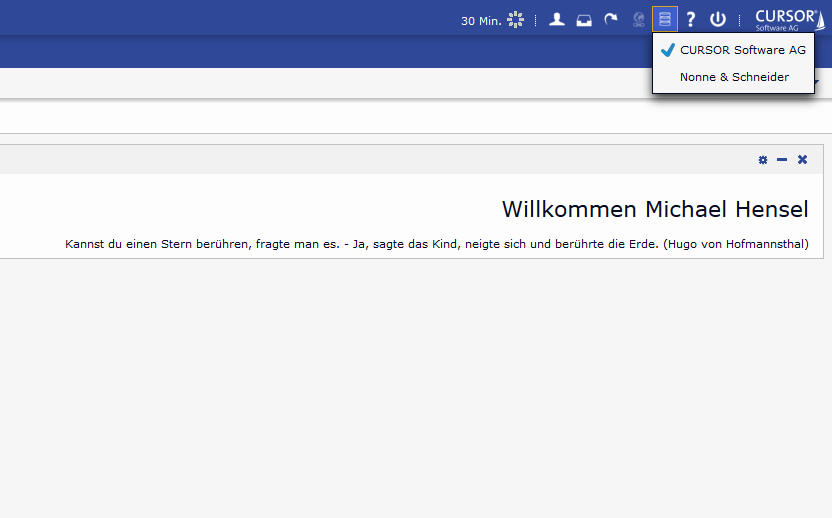Click the inbox tray icon

pyautogui.click(x=584, y=19)
